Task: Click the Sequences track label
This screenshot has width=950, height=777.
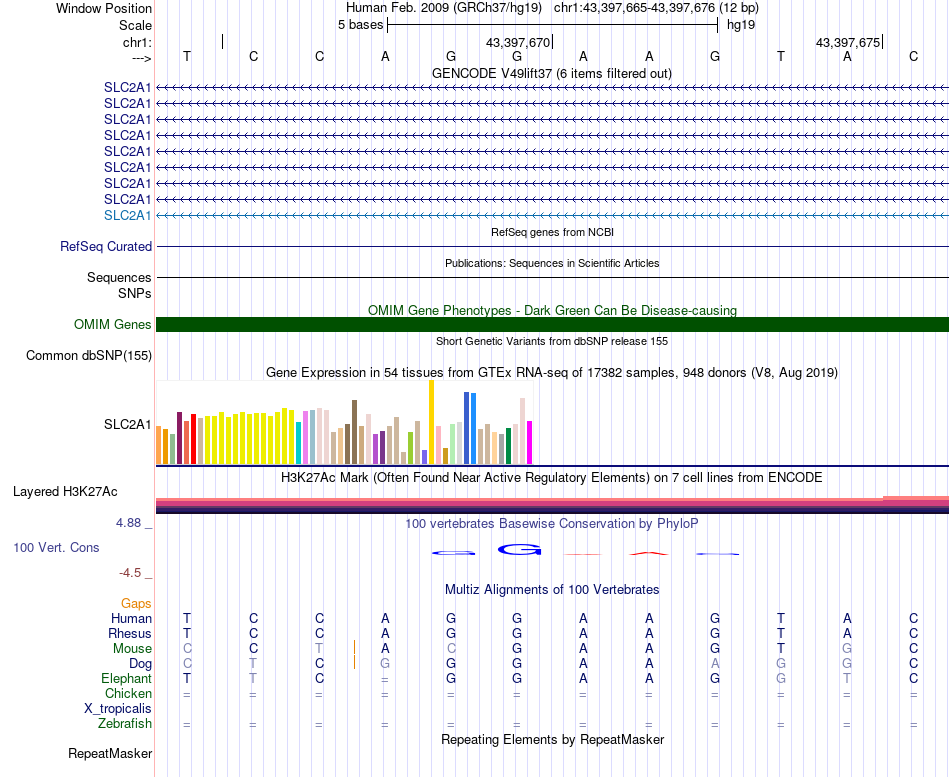Action: (x=119, y=278)
